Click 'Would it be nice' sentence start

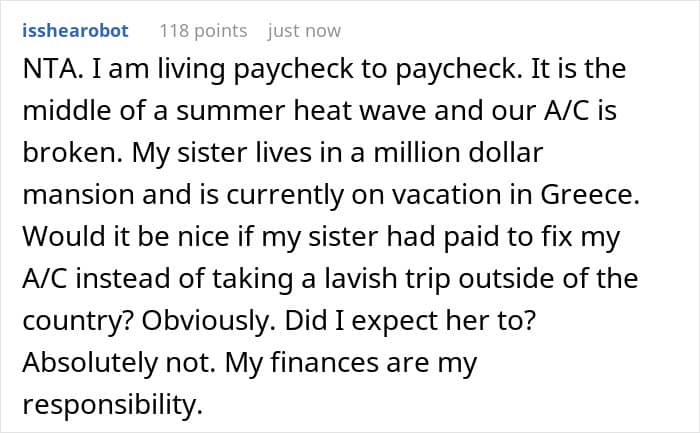[x=125, y=237]
